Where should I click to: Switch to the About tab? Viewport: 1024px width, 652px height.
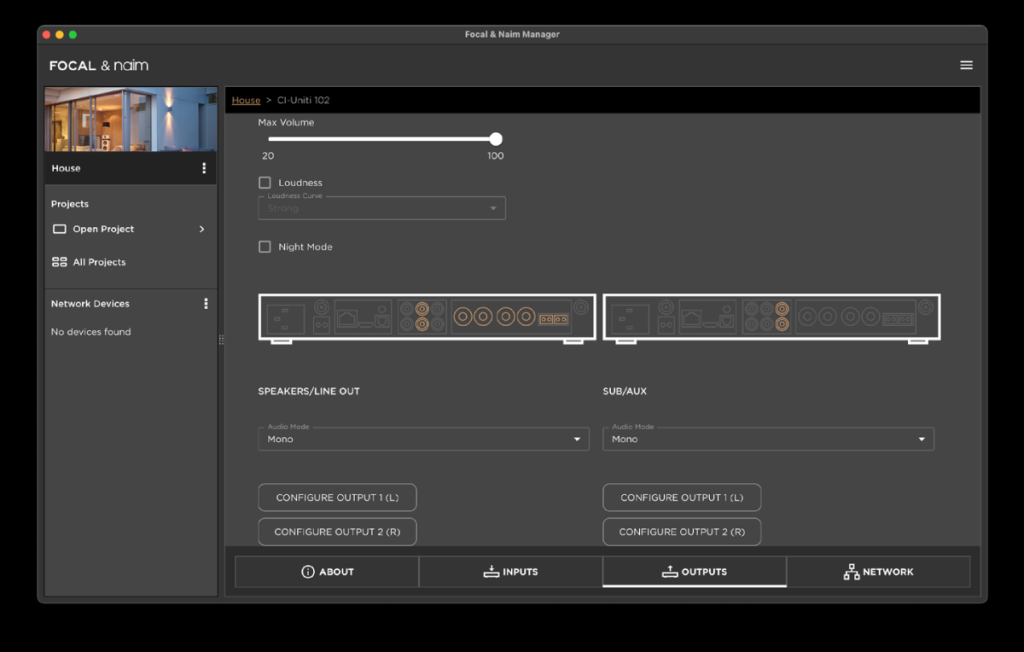(x=327, y=572)
